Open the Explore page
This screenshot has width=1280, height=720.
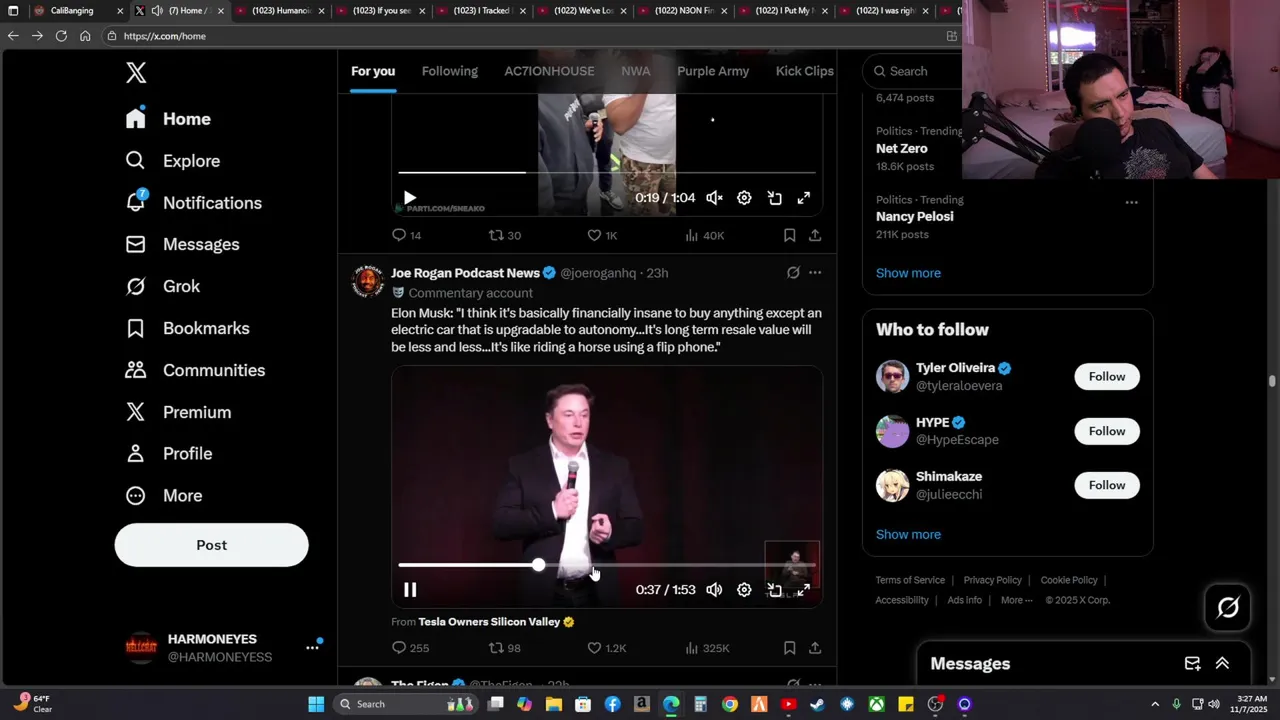pos(172,161)
